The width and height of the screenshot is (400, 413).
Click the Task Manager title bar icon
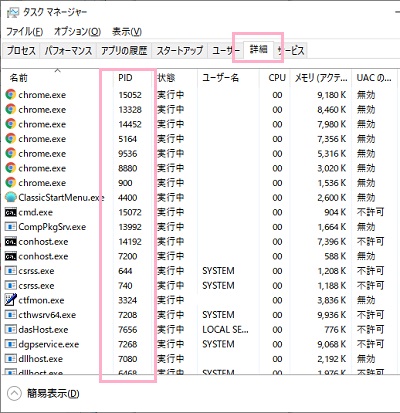tap(13, 13)
